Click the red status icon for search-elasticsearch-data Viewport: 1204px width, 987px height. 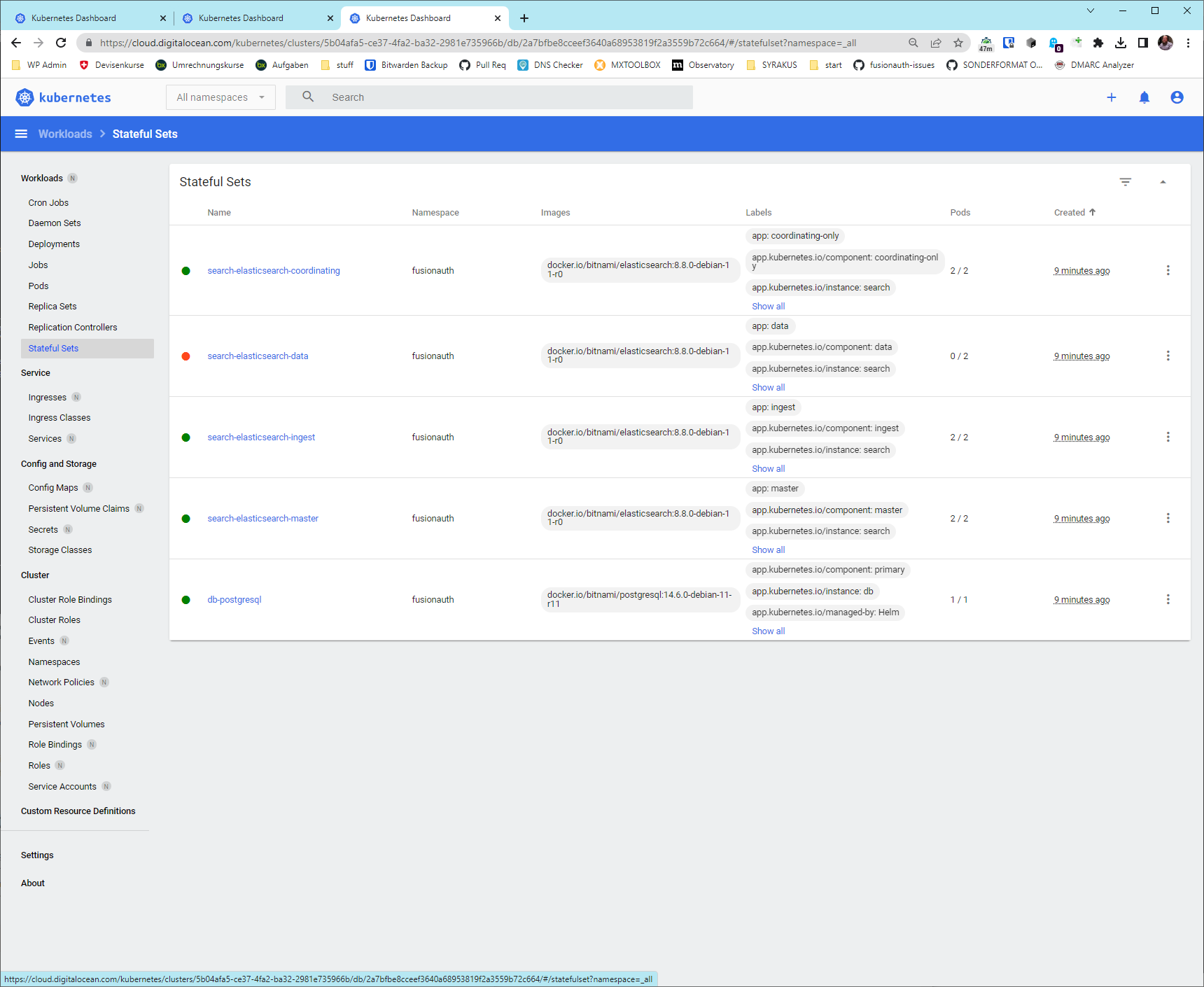point(185,356)
